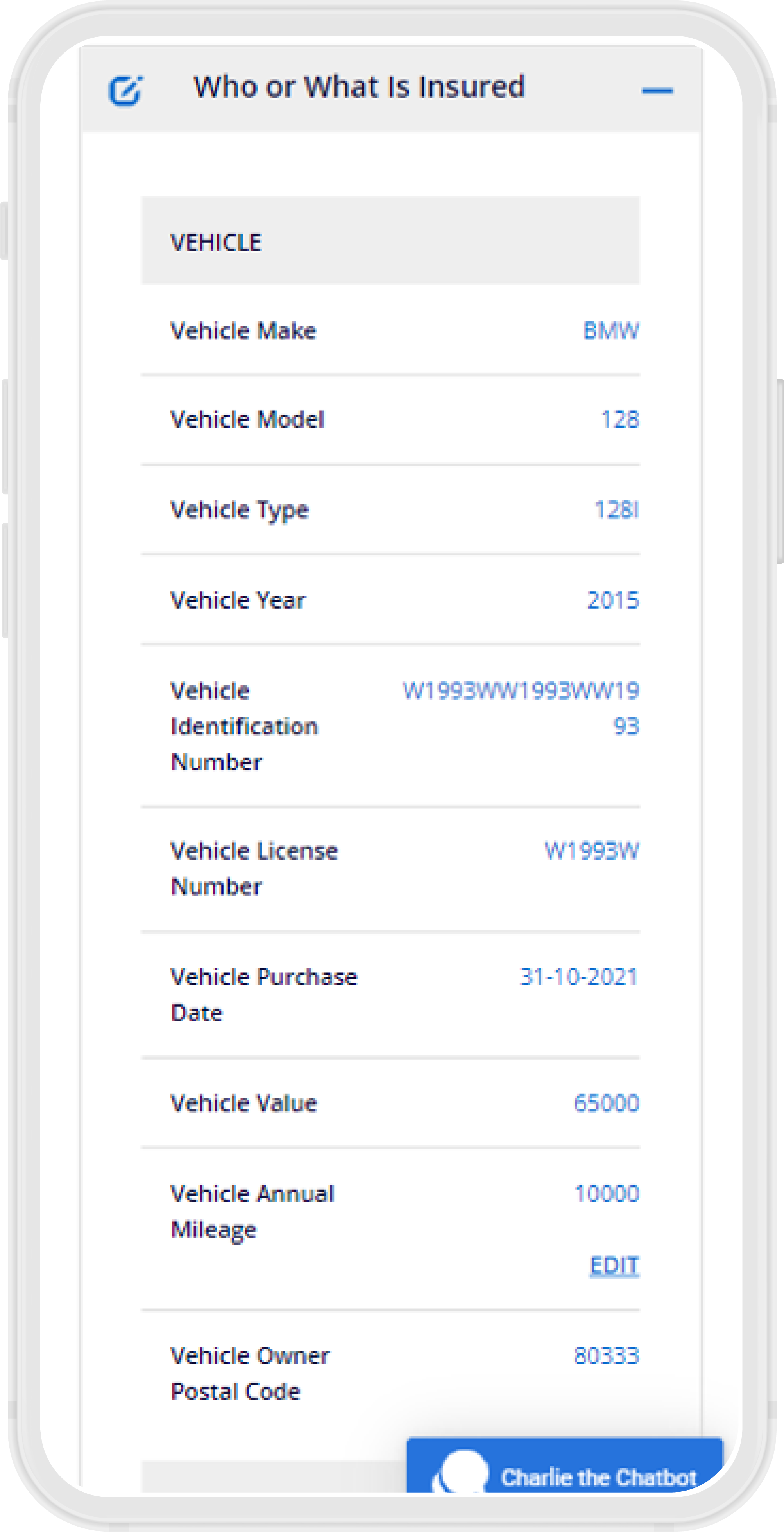Click the EDIT link for vehicle details
This screenshot has height=1532, width=784.
point(614,1265)
